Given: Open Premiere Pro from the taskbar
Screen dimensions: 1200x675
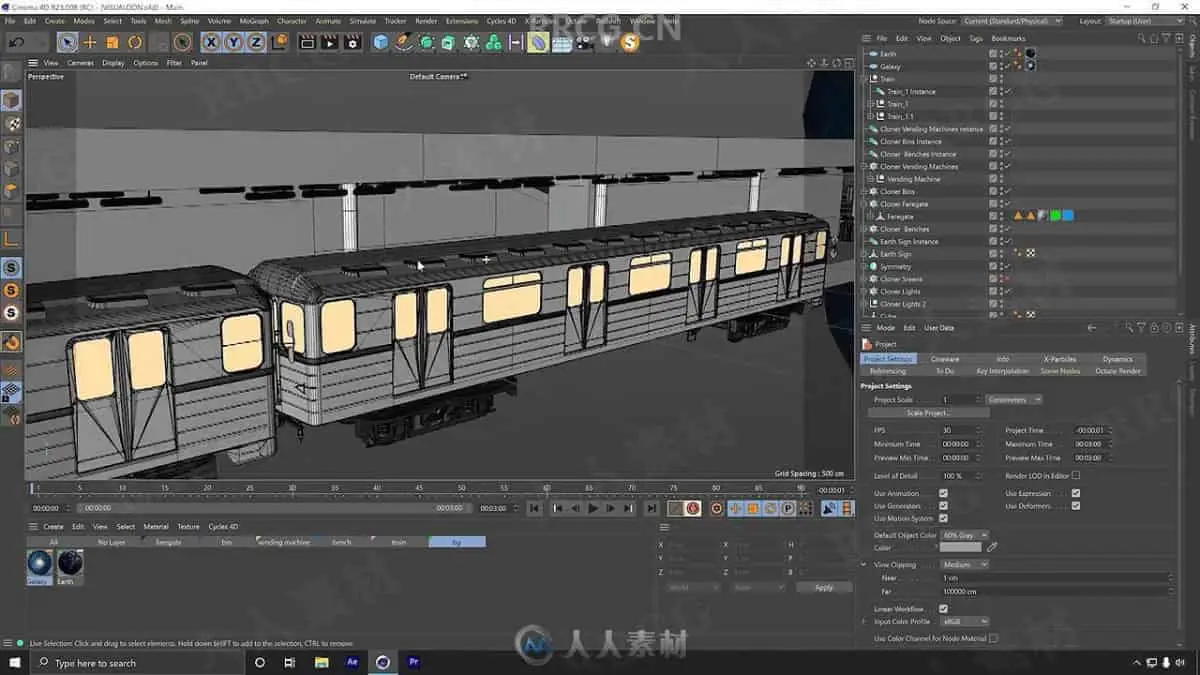Looking at the screenshot, I should click(413, 662).
